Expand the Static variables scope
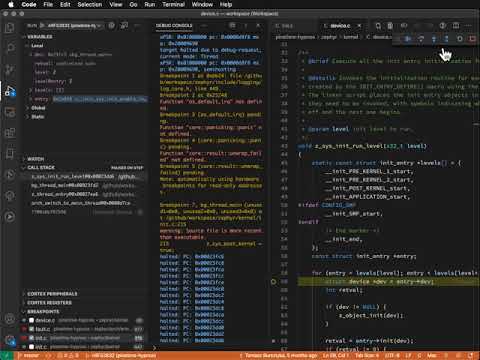This screenshot has height=360, width=480. [37, 117]
